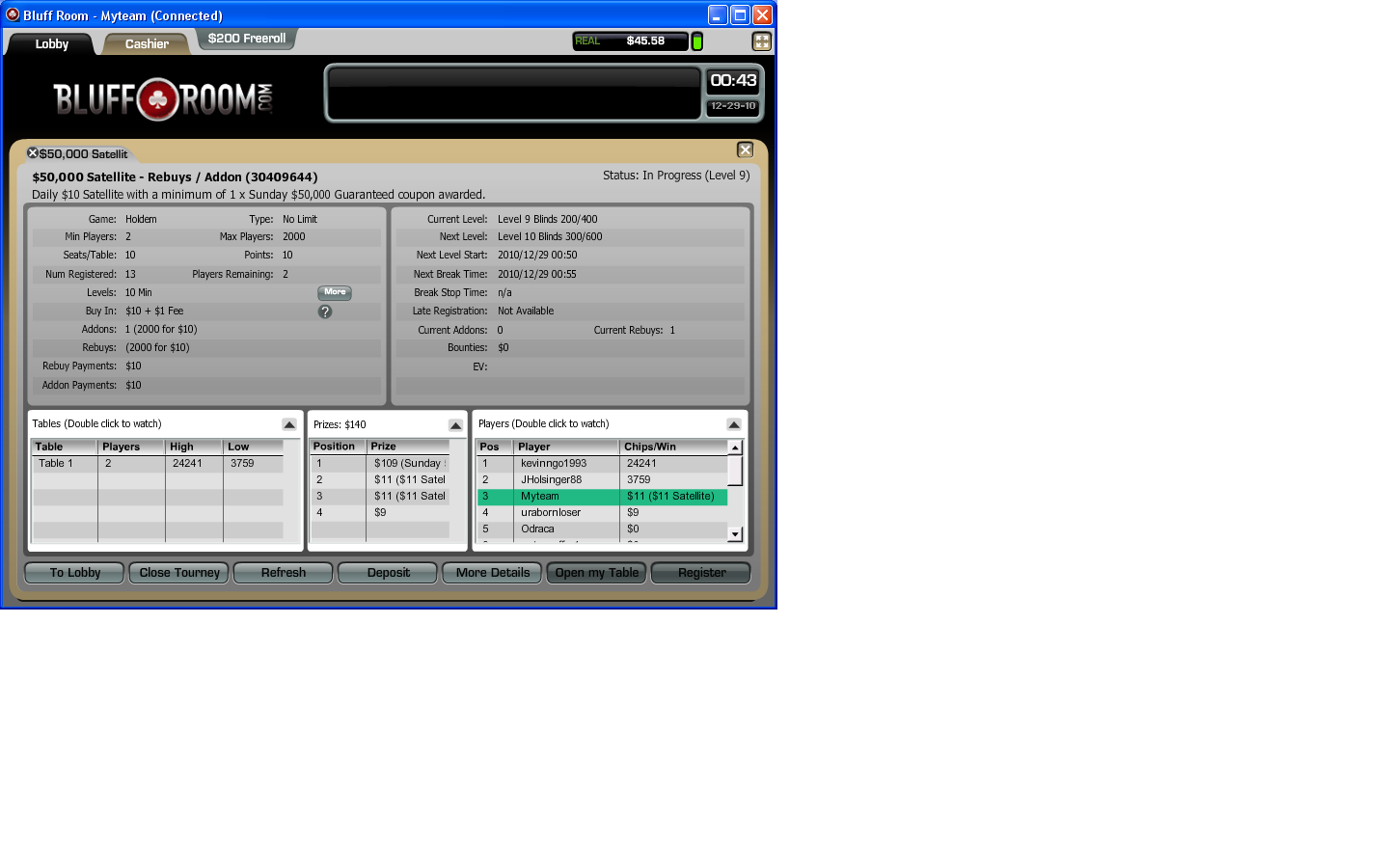Viewport: 1389px width, 868px height.
Task: Click the Open my Table button
Action: tap(597, 573)
